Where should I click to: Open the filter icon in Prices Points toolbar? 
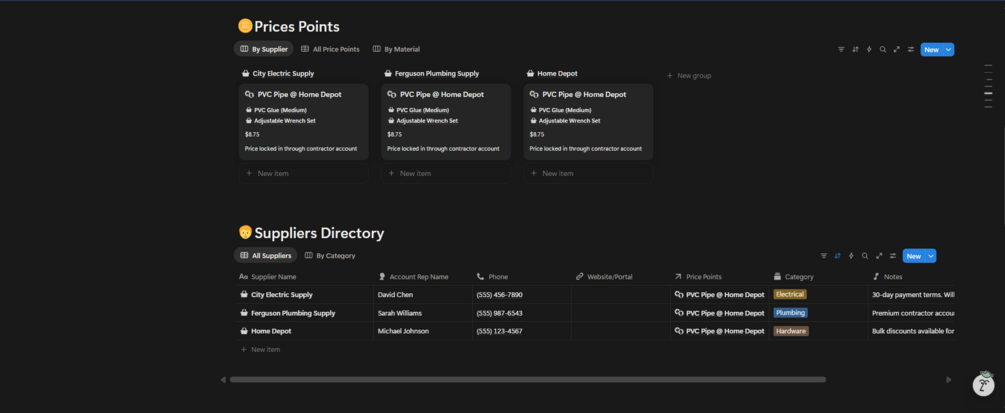click(841, 49)
